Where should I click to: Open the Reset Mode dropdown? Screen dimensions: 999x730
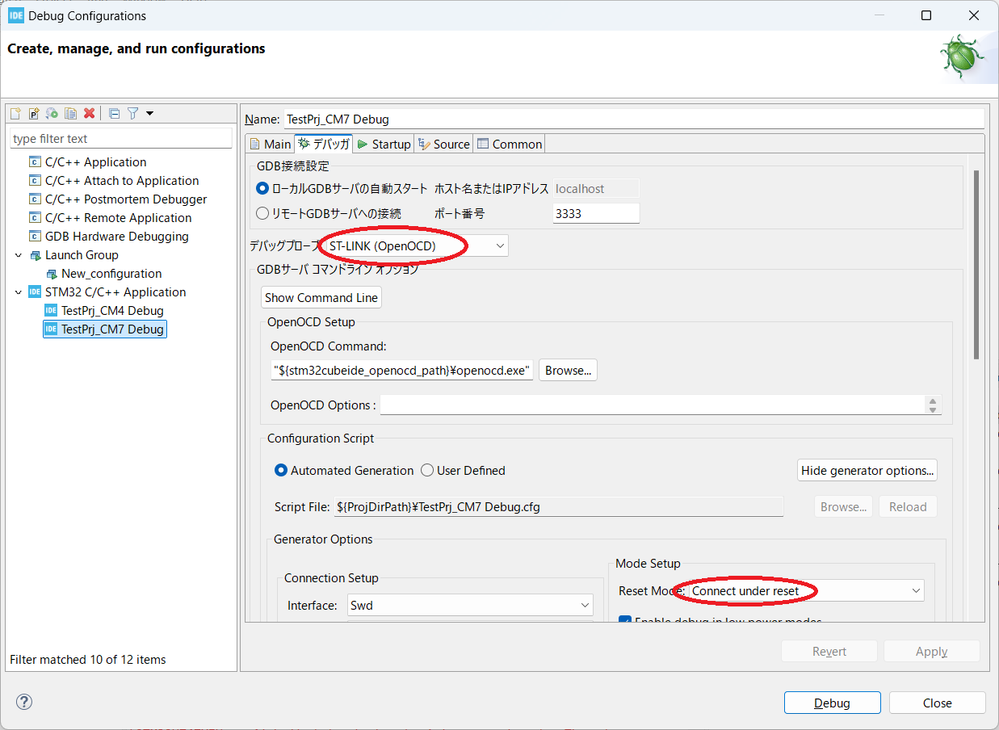tap(805, 591)
